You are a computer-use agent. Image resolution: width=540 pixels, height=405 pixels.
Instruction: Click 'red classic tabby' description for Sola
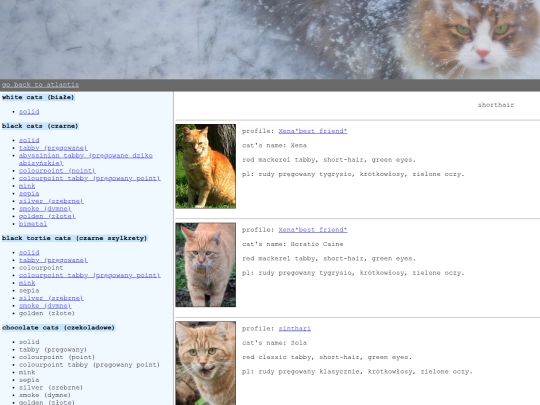tap(327, 357)
